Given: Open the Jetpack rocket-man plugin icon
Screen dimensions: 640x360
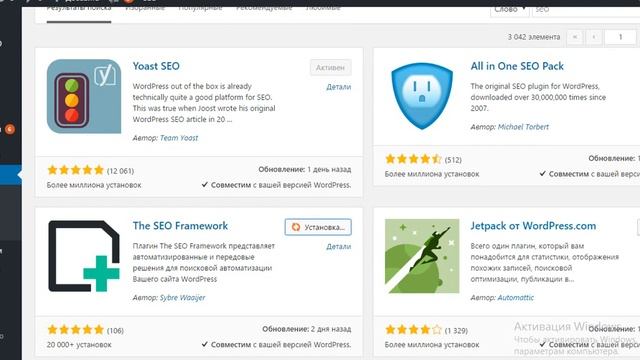Looking at the screenshot, I should pos(422,256).
